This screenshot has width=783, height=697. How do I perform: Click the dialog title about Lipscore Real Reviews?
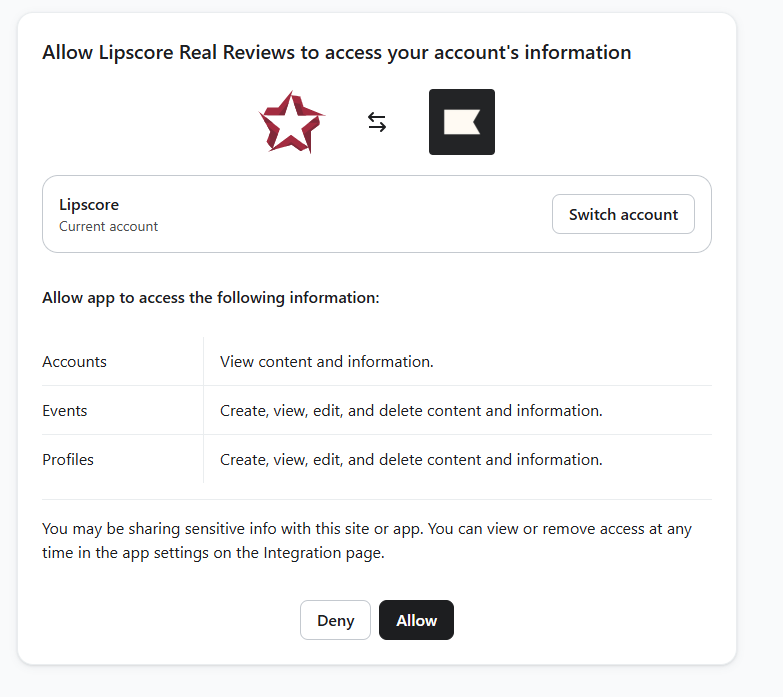click(x=336, y=52)
